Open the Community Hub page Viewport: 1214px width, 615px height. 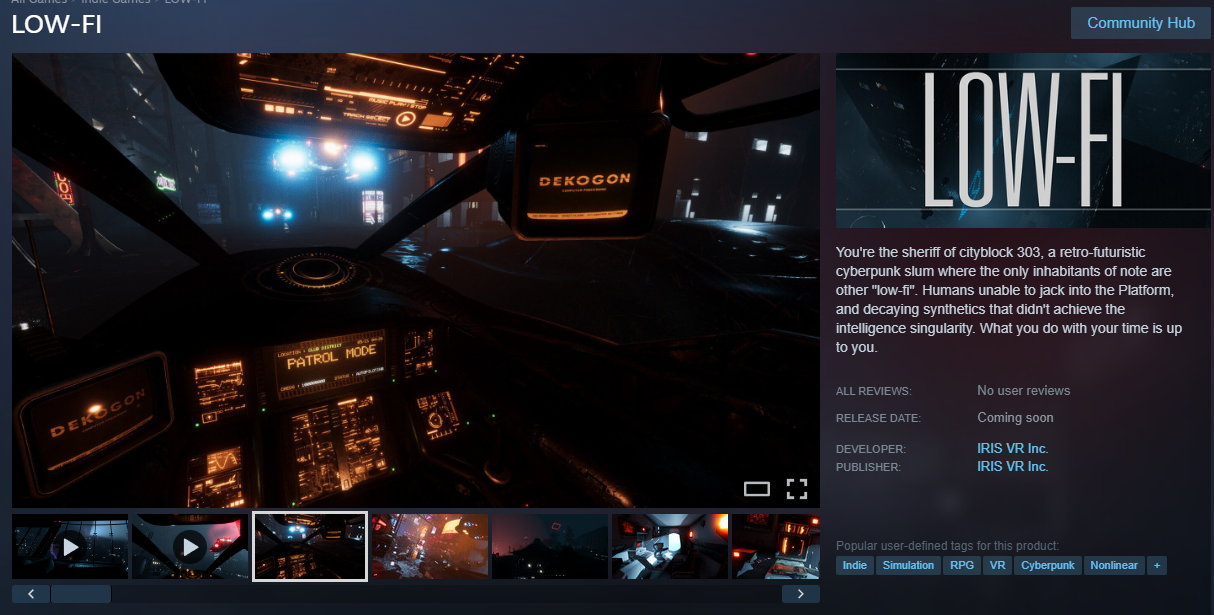1141,23
